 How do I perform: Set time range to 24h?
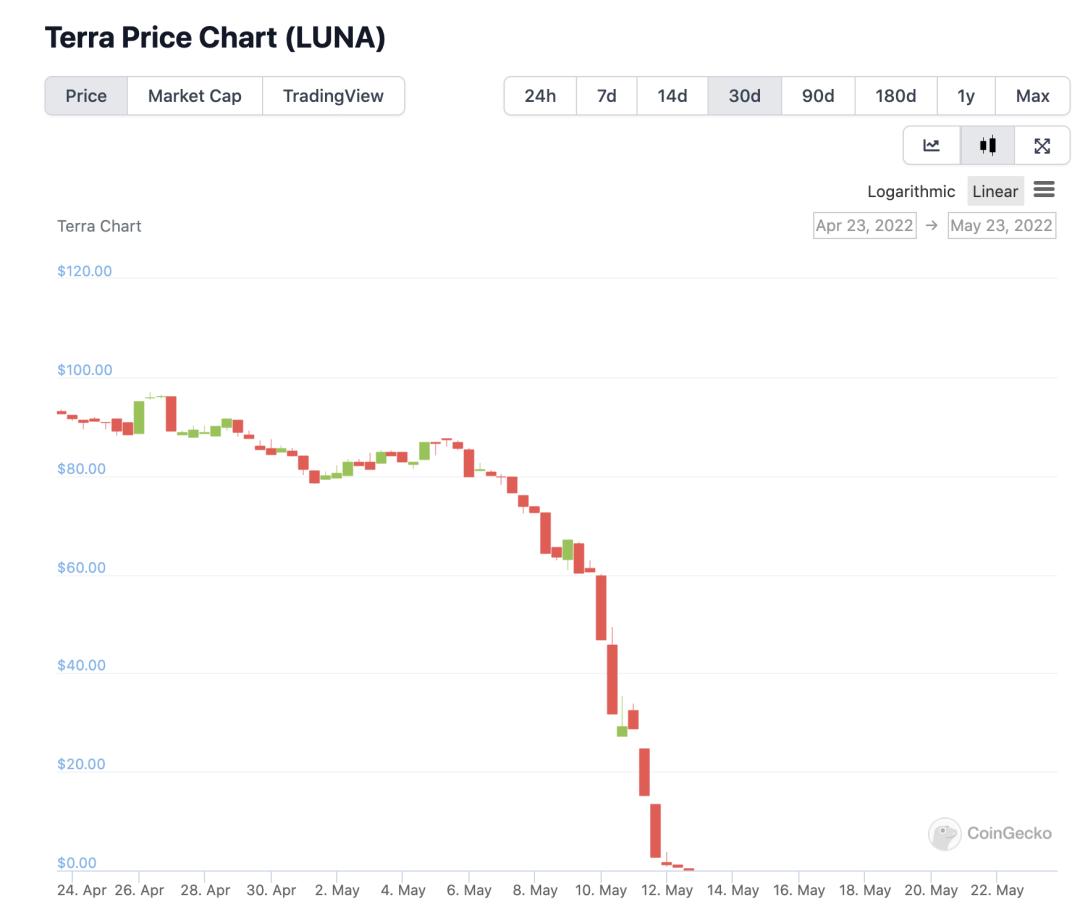[x=540, y=96]
